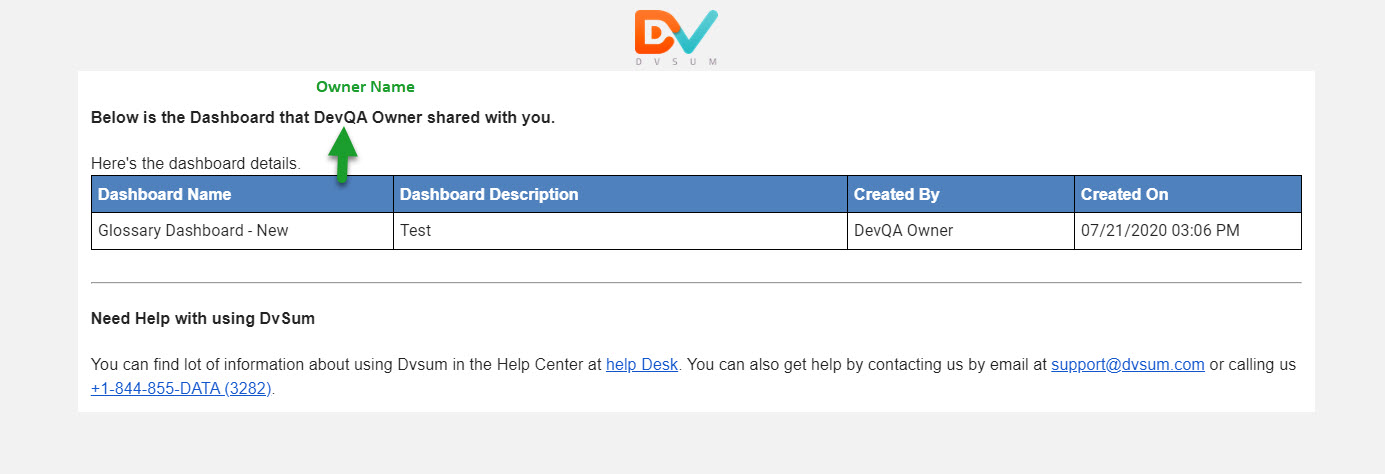
Task: Click Here's the dashboard details text
Action: point(196,163)
